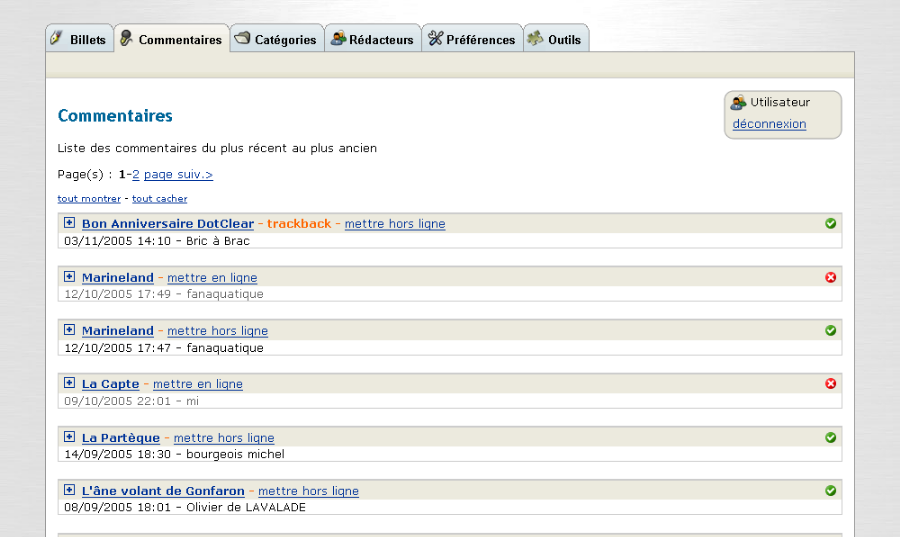Screen dimensions: 900x537
Task: Put La Capte comment online
Action: 197,384
